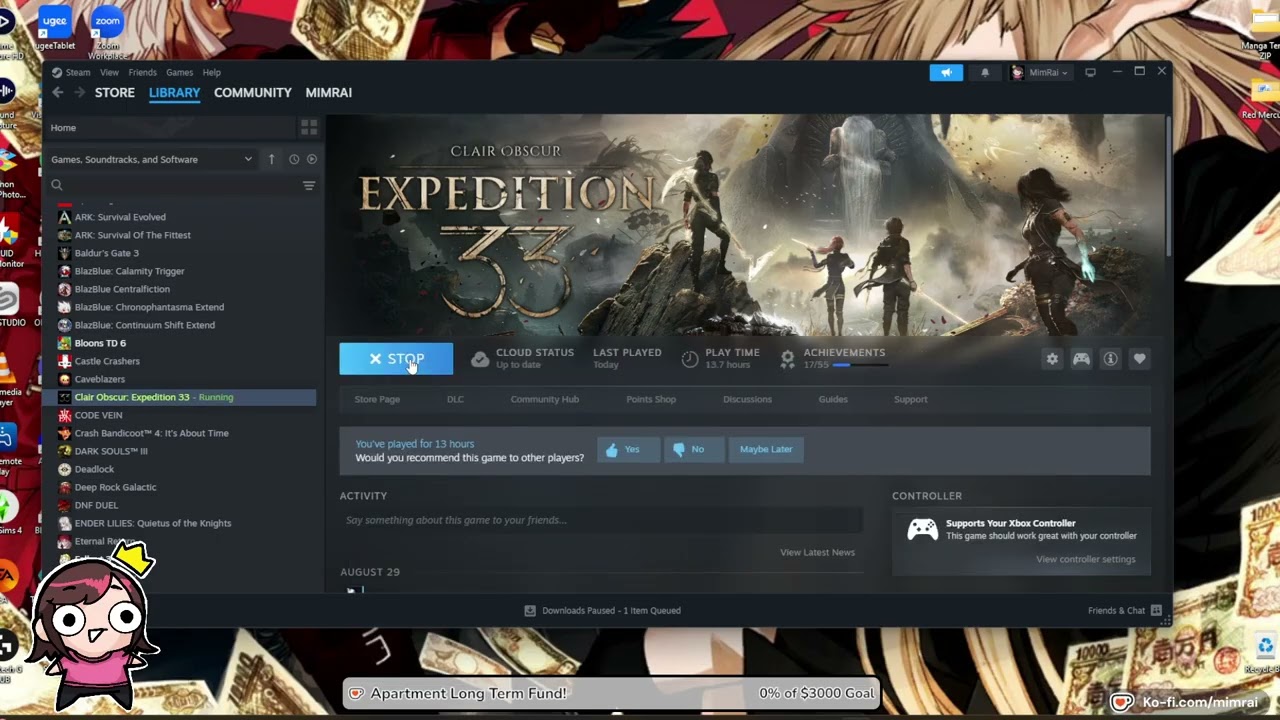This screenshot has height=720, width=1280.
Task: Show recent activity clock filter icon
Action: (294, 159)
